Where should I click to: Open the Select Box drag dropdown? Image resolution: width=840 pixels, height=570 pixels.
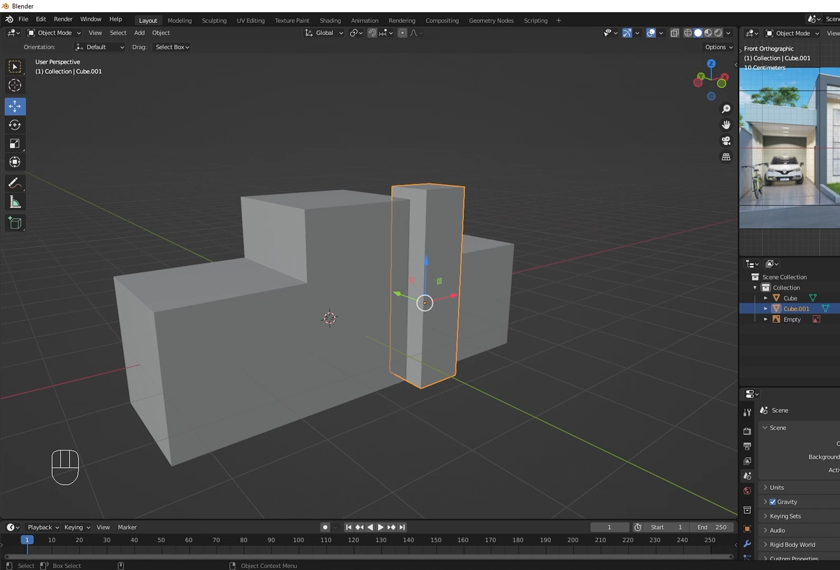(x=172, y=47)
